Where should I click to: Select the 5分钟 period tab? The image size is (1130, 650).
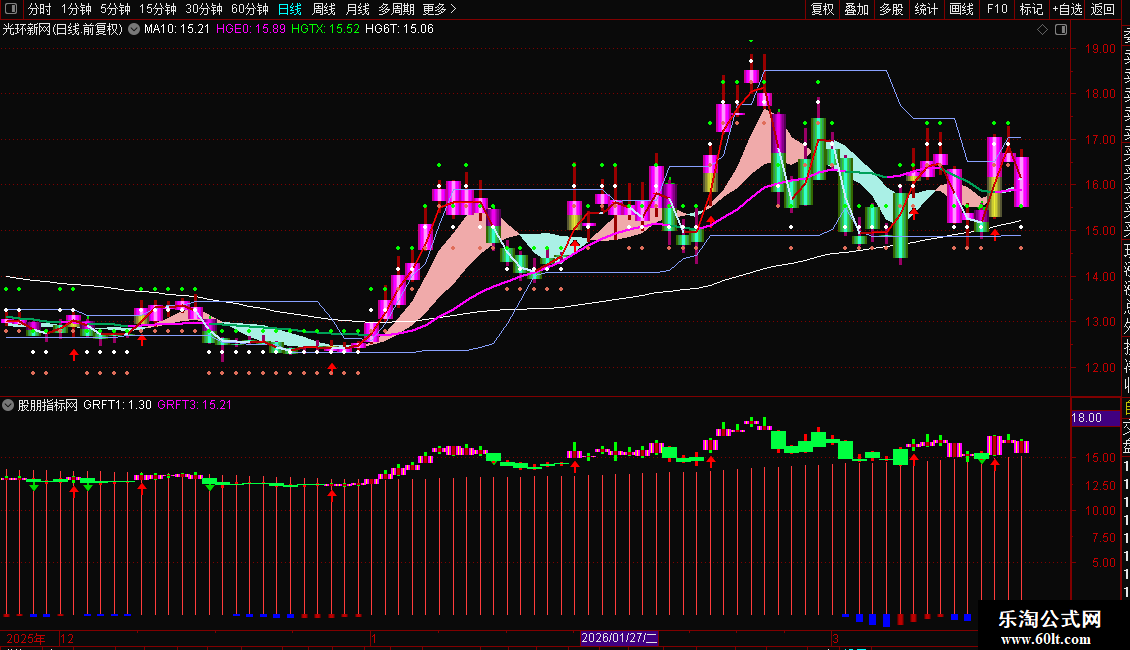tap(115, 9)
